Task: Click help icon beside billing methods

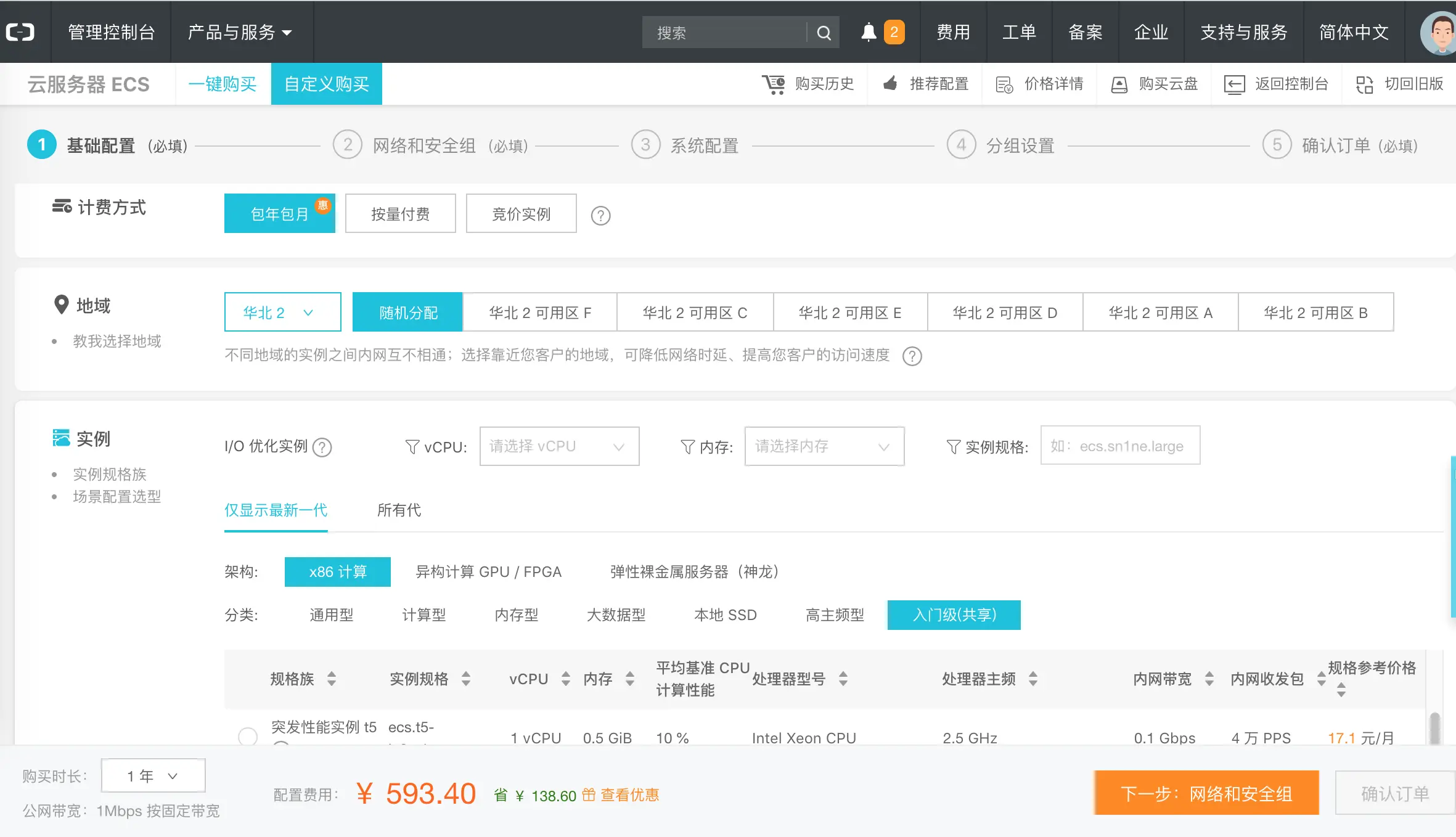Action: [600, 216]
